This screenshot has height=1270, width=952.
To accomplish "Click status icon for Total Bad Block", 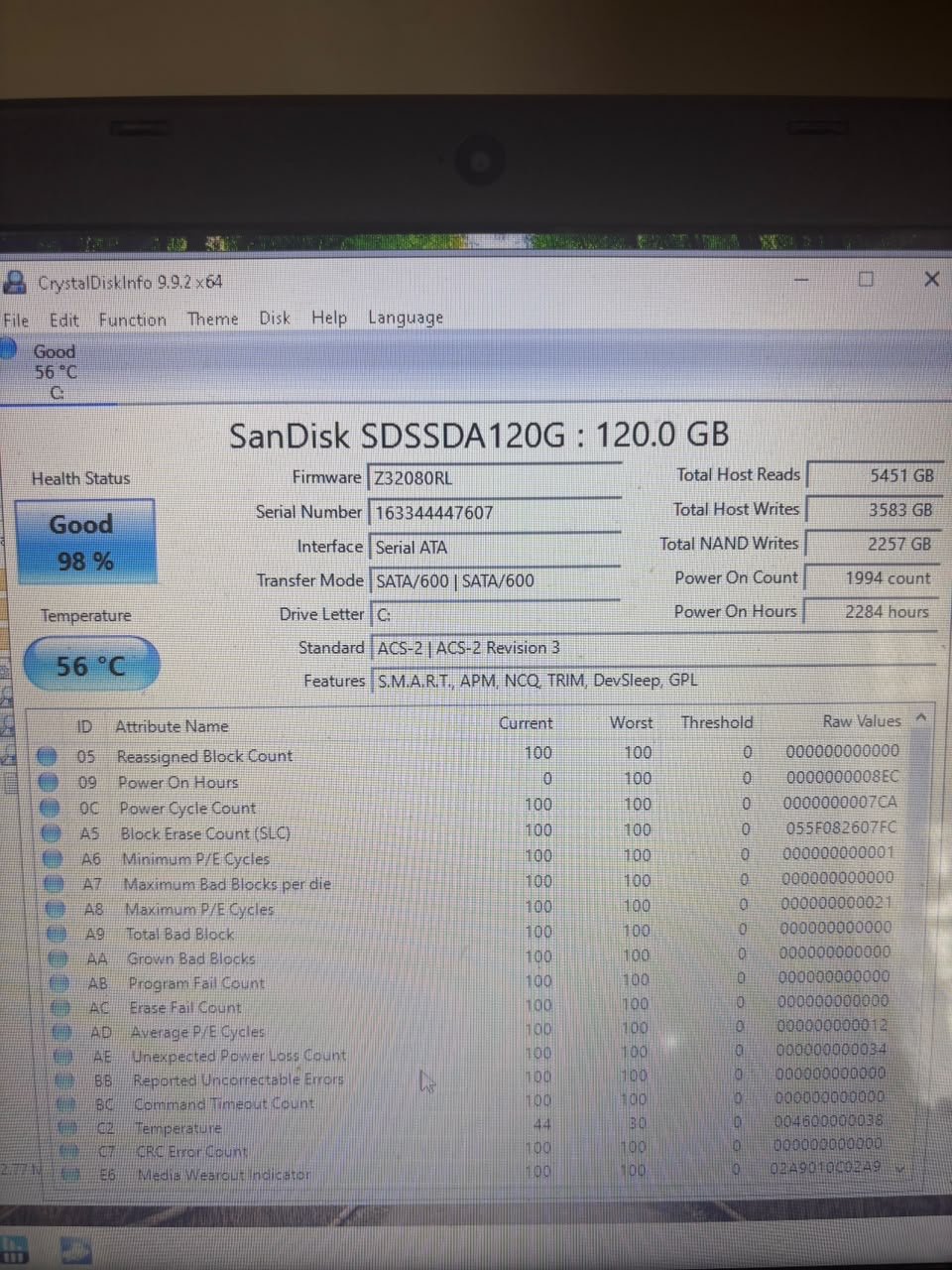I will click(x=58, y=934).
